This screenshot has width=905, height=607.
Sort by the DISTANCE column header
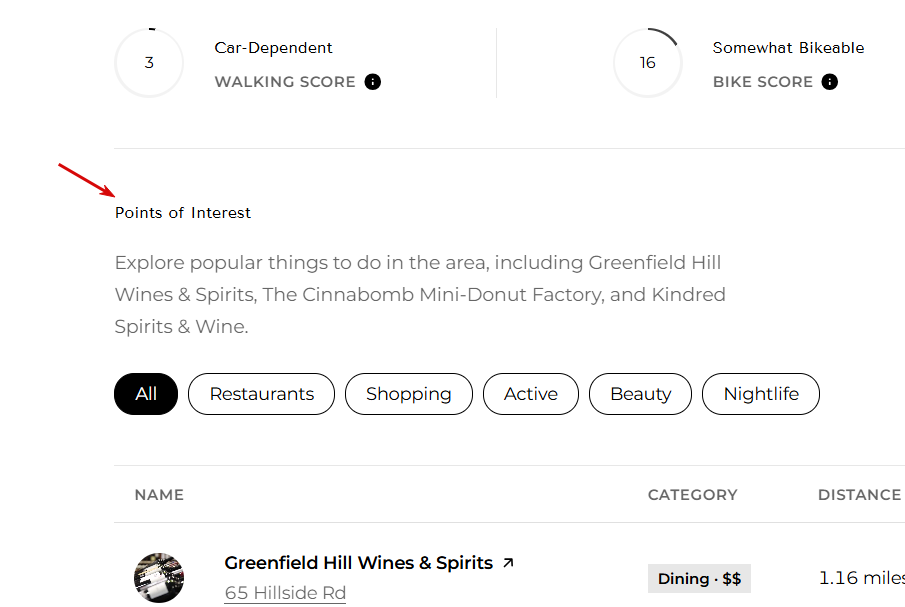[x=859, y=495]
